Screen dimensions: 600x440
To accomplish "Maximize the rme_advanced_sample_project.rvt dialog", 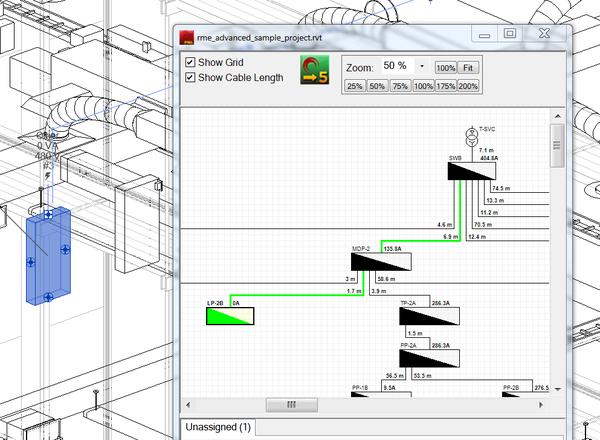I will (510, 34).
